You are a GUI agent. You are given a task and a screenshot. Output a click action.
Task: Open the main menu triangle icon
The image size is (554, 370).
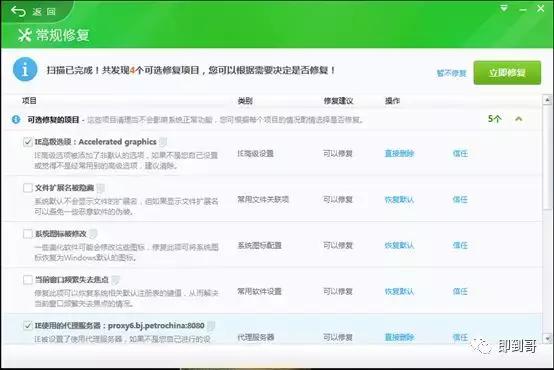coord(504,8)
